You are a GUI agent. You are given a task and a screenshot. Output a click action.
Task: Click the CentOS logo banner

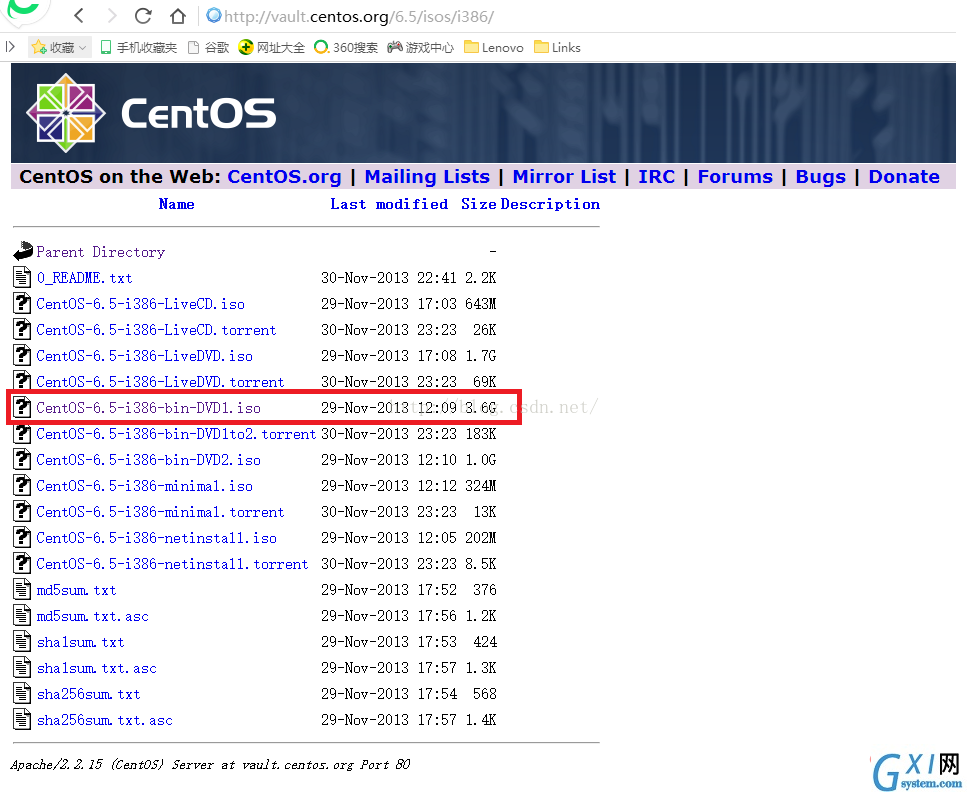coord(483,113)
